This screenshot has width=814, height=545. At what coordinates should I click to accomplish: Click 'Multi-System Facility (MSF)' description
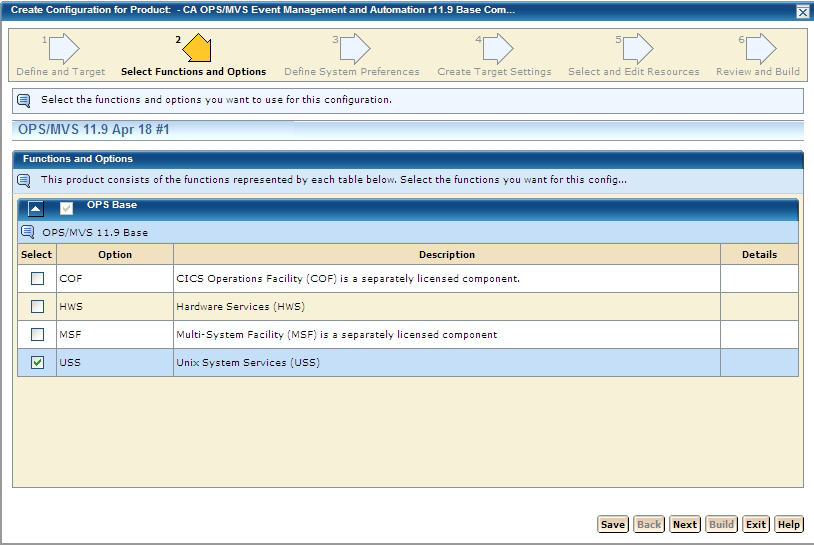pyautogui.click(x=336, y=335)
